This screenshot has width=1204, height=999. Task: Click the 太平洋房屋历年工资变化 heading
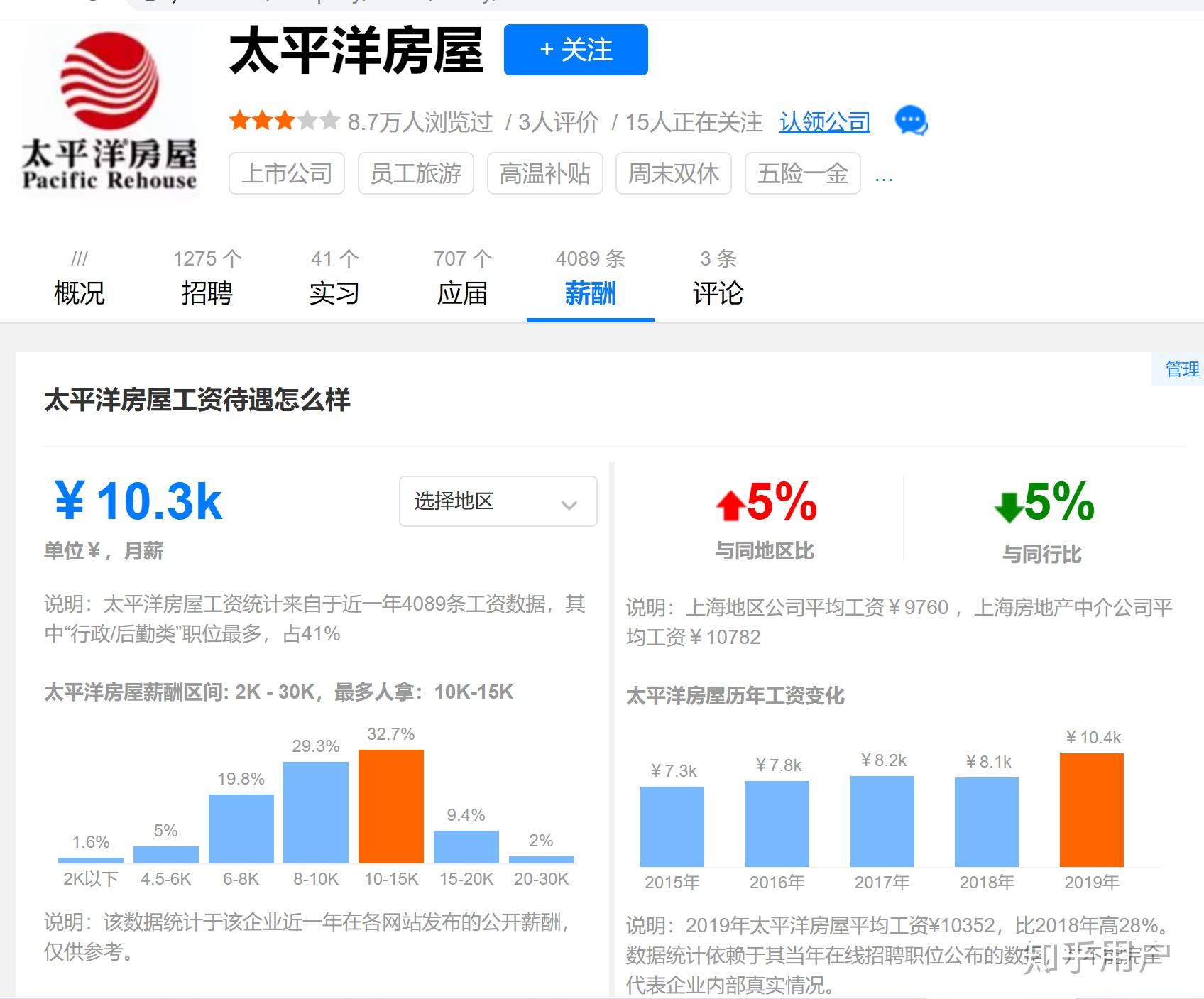click(735, 695)
